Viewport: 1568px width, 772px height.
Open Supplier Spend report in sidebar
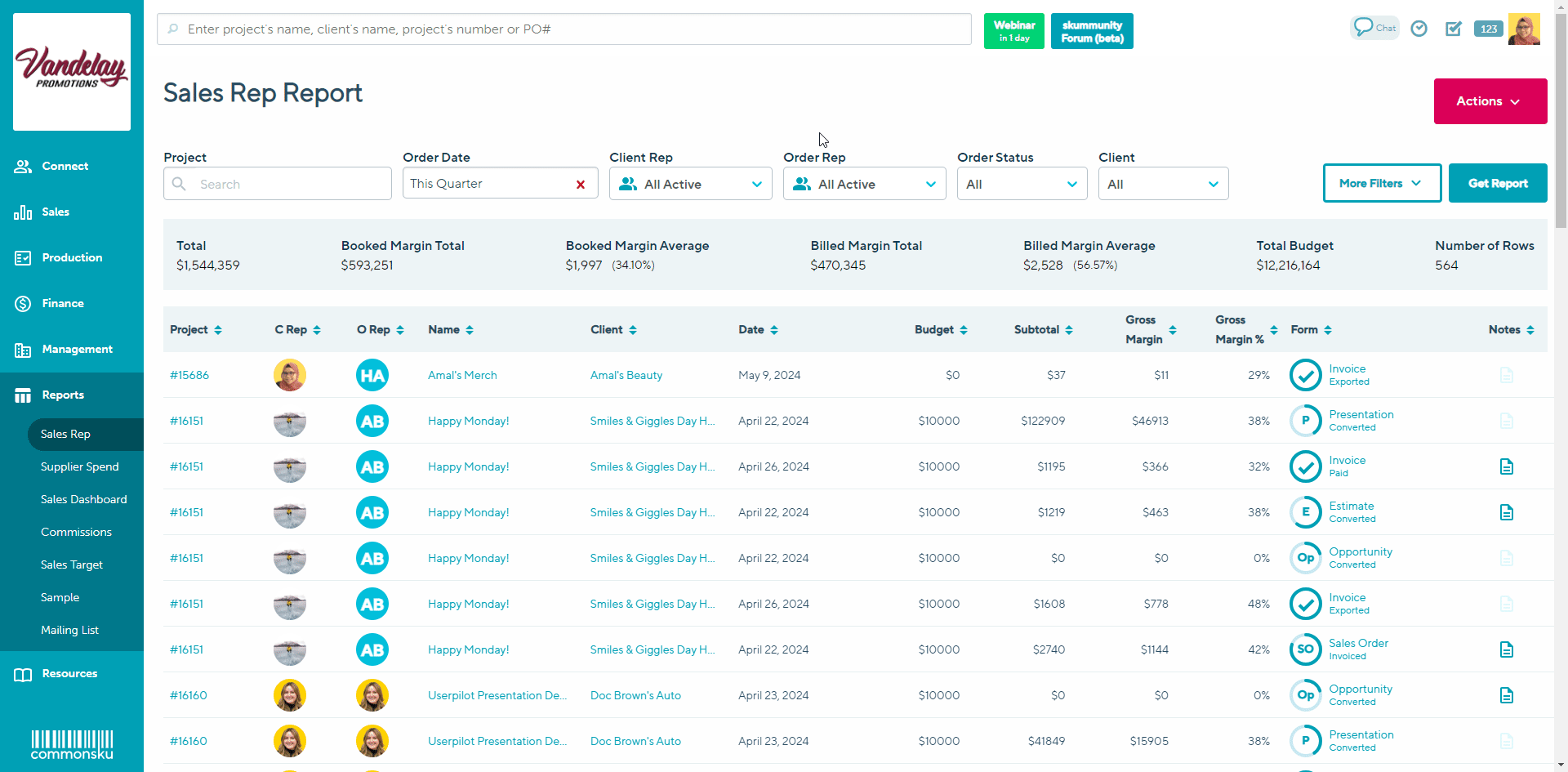click(x=80, y=466)
